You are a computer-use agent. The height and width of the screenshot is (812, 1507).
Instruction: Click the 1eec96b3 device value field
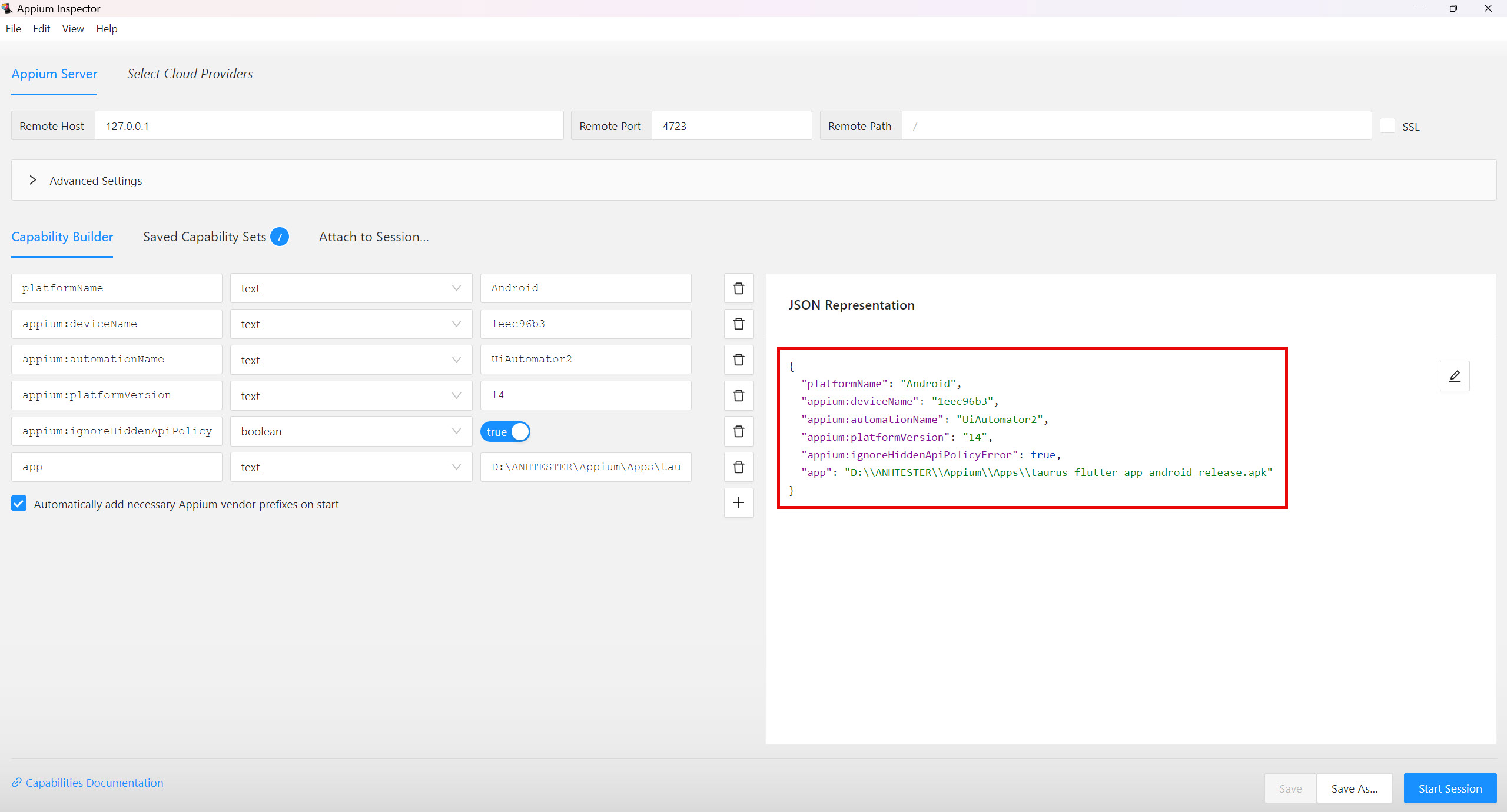click(586, 324)
